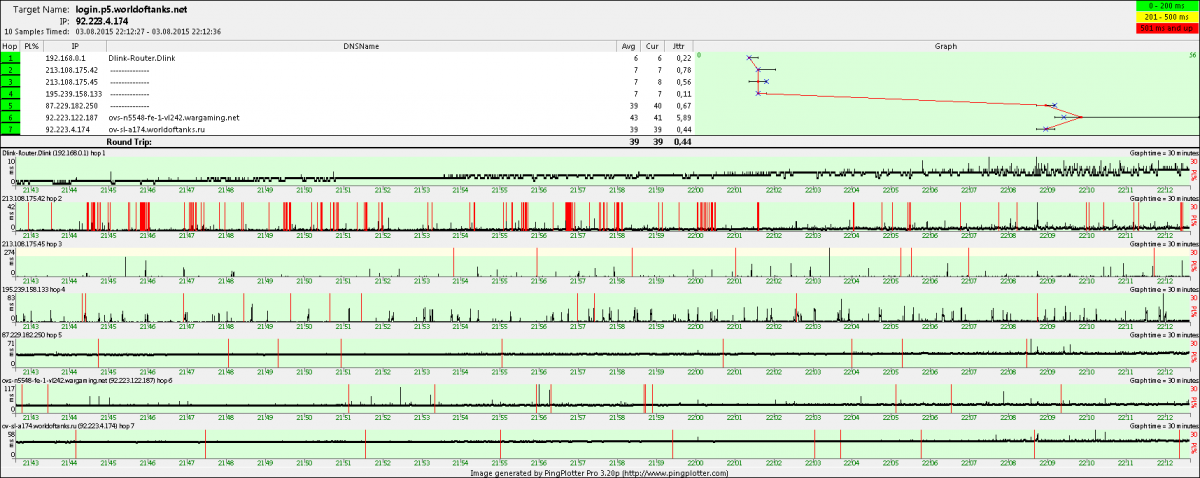Viewport: 1200px width, 478px height.
Task: Click the green hop 4 indicator box
Action: (9, 94)
